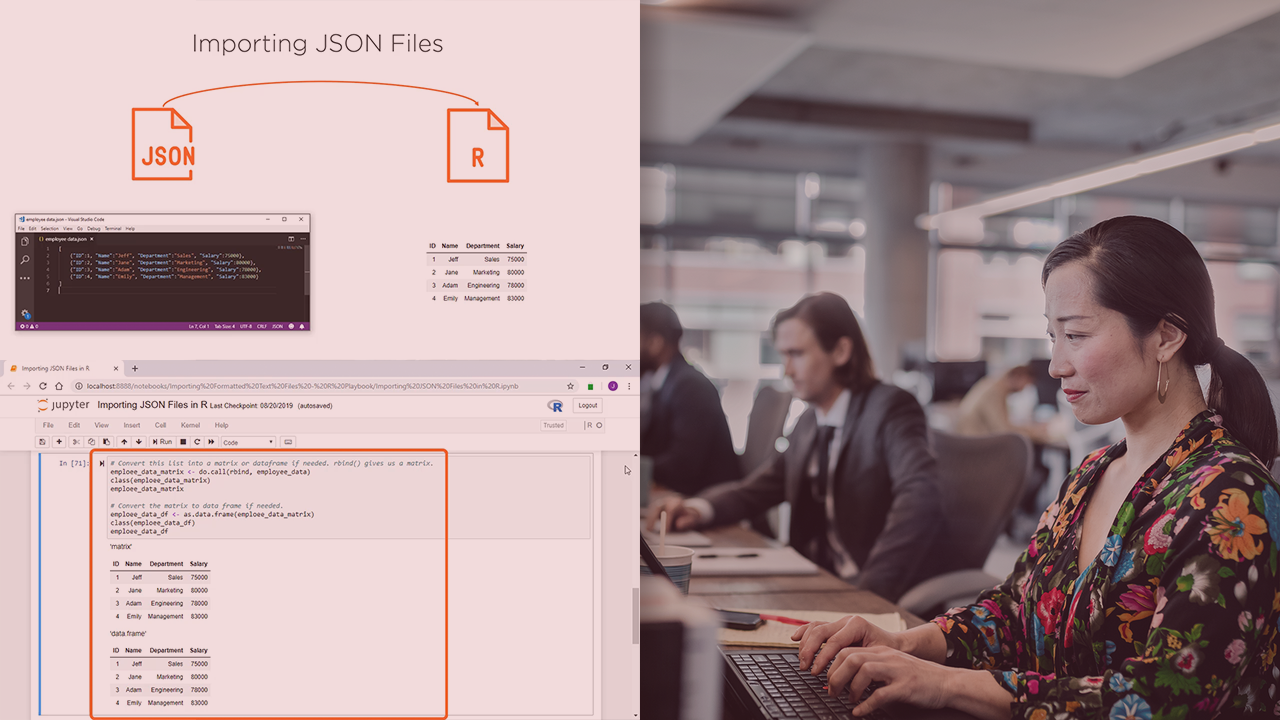The height and width of the screenshot is (720, 1280).
Task: Save the notebook checkpoint
Action: click(42, 442)
